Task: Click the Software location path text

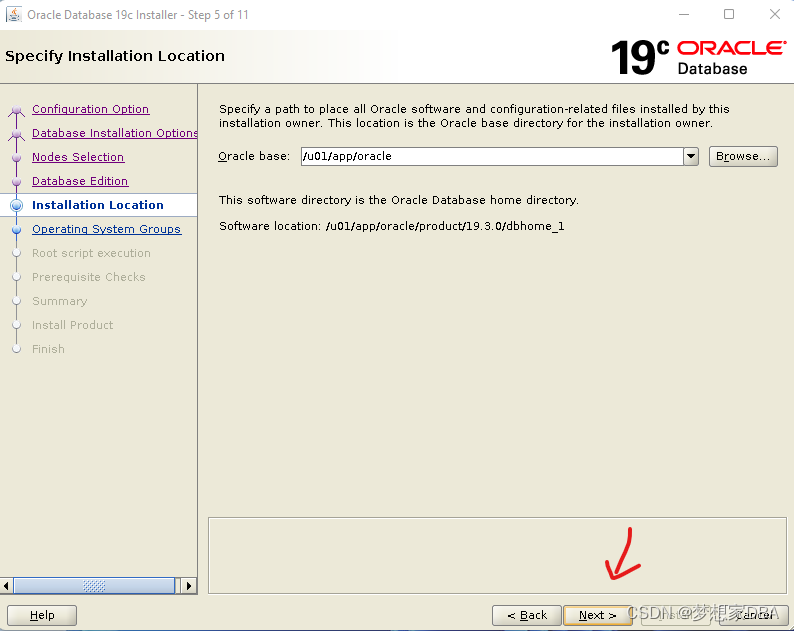Action: [x=445, y=226]
